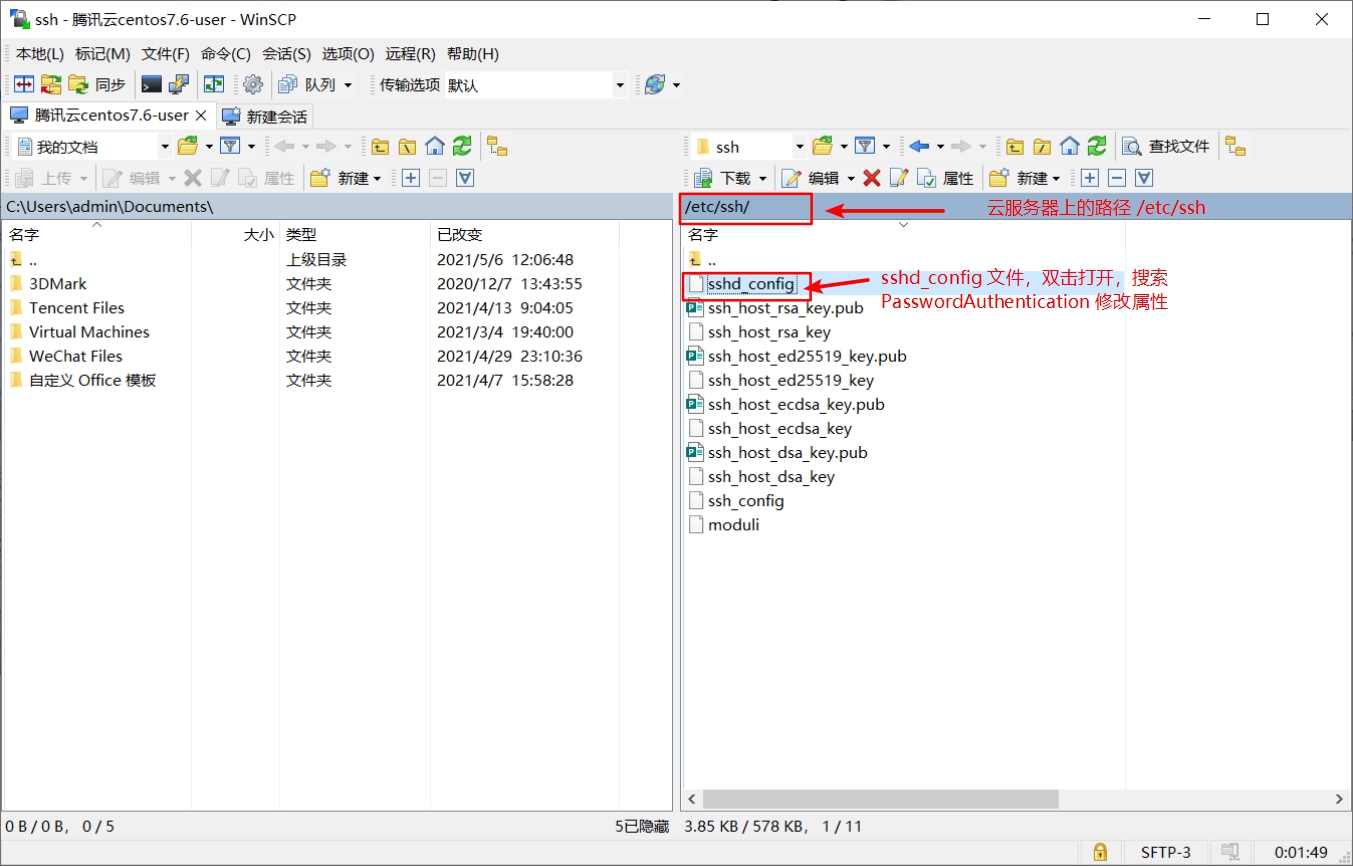Screen dimensions: 1353x866
Task: Click local panel open directory icon
Action: tap(188, 146)
